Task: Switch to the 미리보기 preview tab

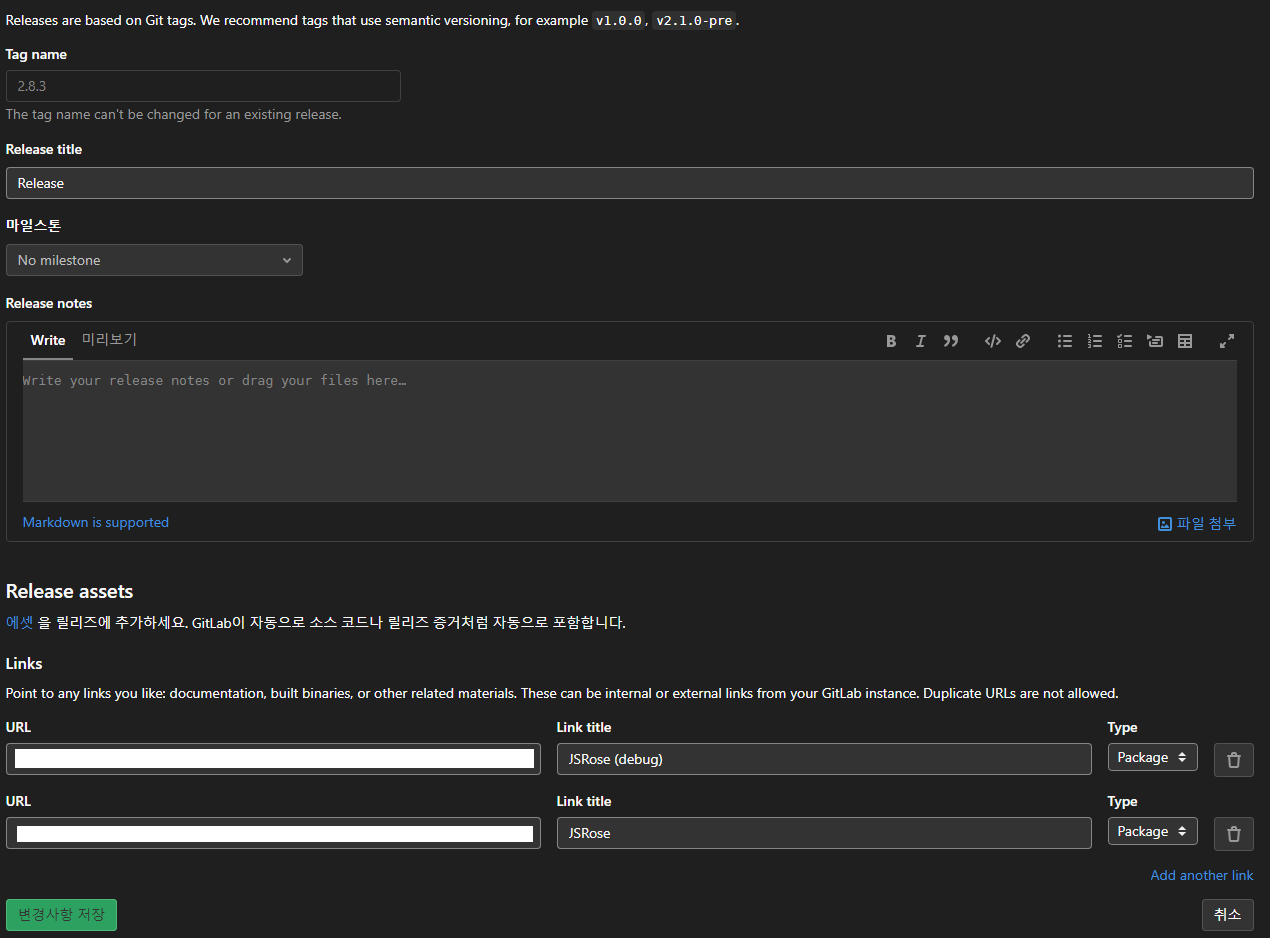Action: click(x=109, y=339)
